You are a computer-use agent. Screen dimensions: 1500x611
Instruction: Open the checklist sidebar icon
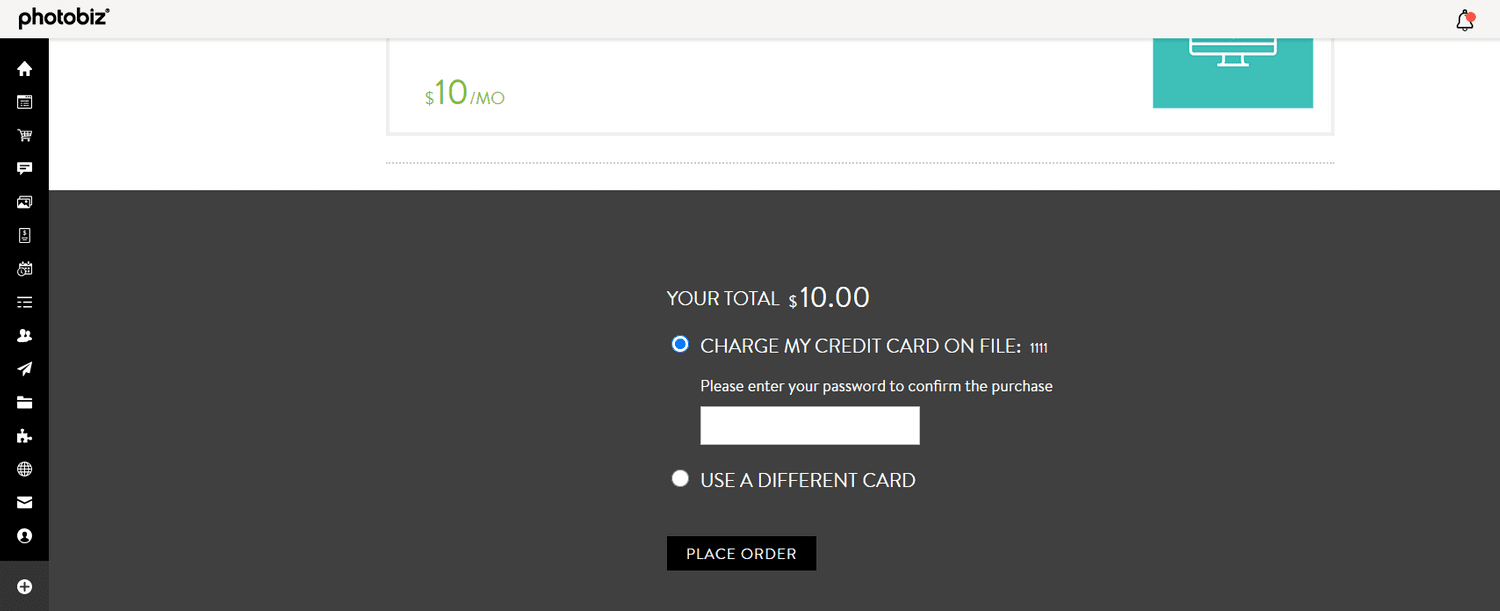coord(25,302)
